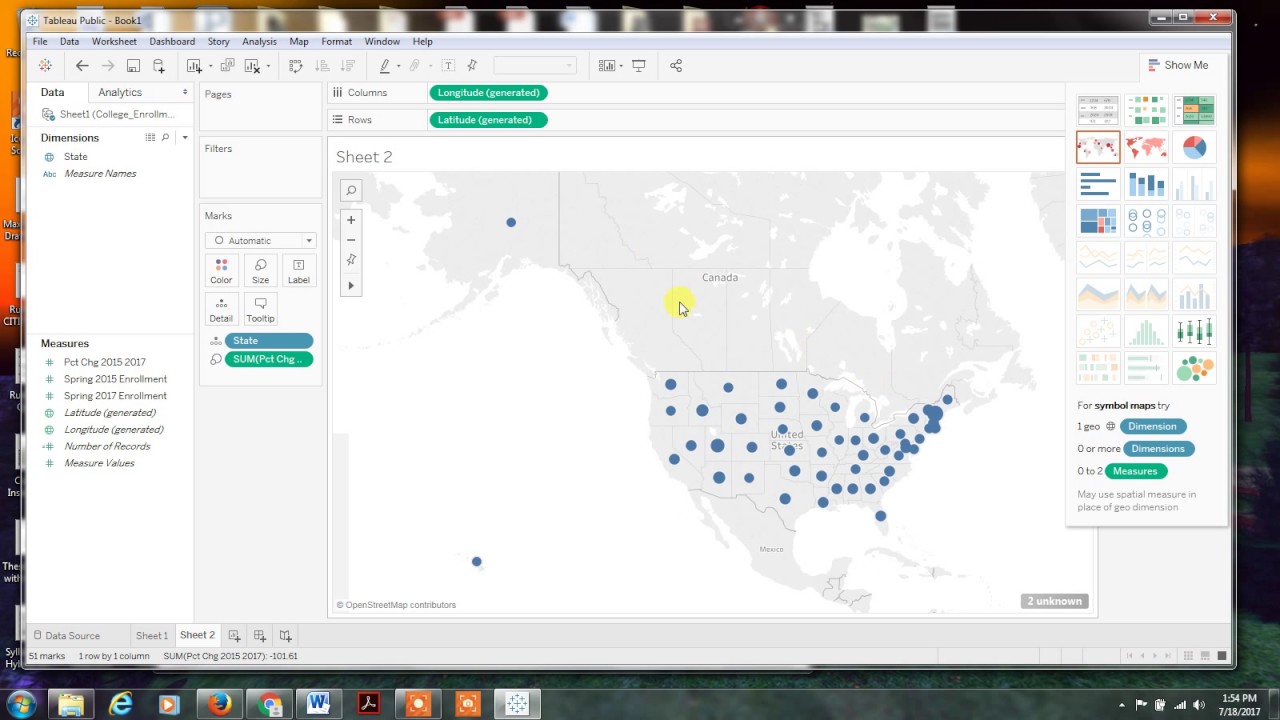
Task: Click the SUM(Pct Chg pill on Marks
Action: 269,359
